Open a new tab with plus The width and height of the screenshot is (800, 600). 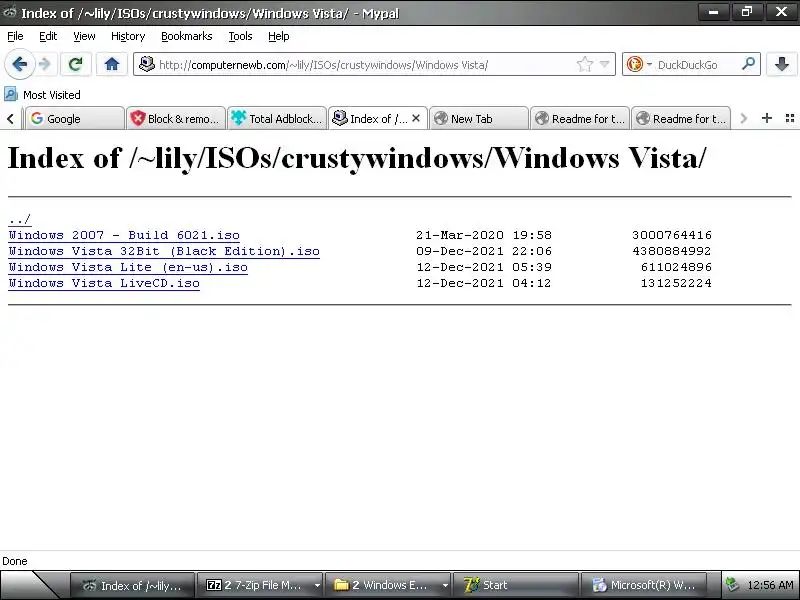[766, 118]
